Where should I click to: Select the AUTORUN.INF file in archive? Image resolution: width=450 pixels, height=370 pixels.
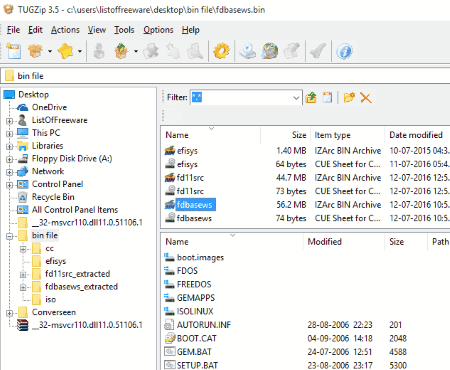204,325
